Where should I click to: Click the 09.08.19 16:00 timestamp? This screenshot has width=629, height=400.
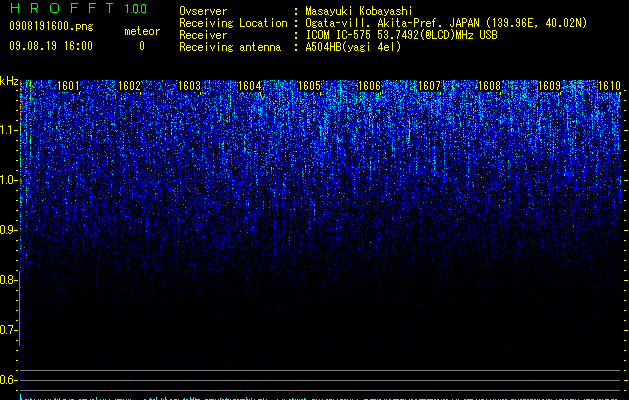pyautogui.click(x=51, y=46)
